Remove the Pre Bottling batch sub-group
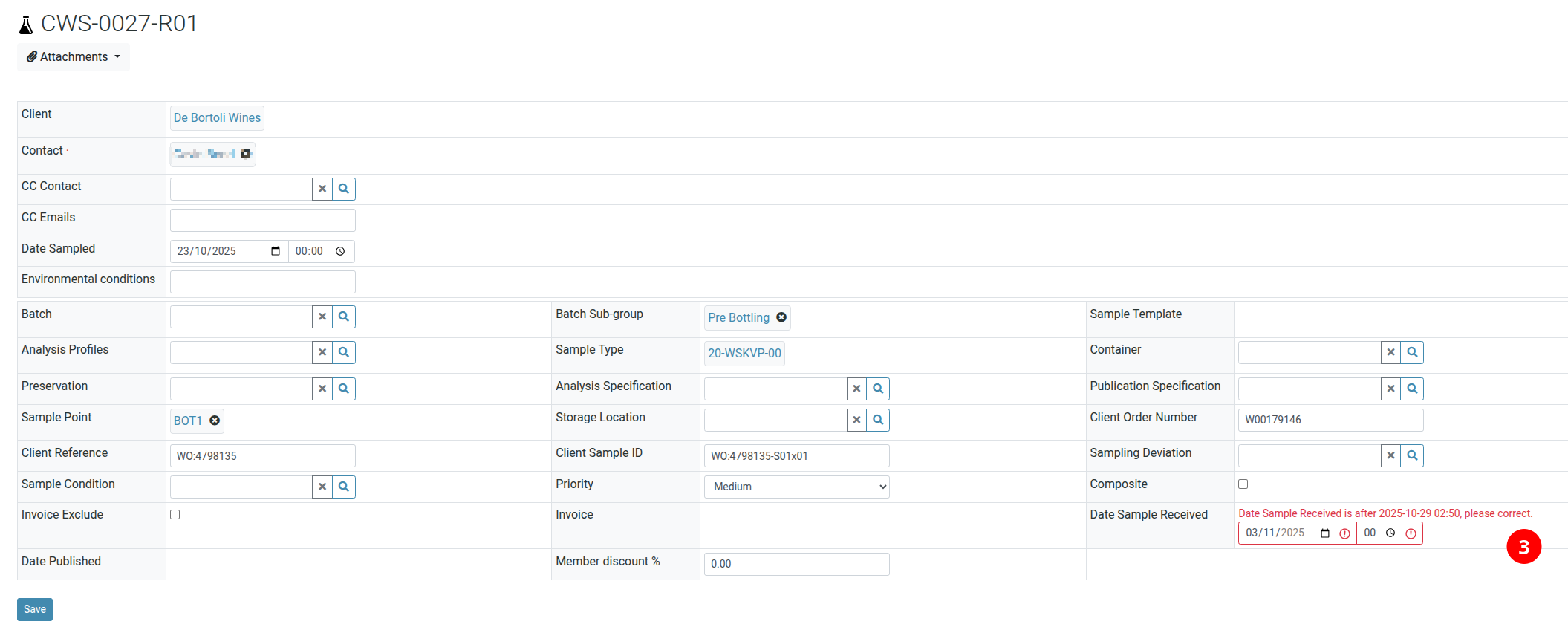Viewport: 1568px width, 633px height. [781, 317]
